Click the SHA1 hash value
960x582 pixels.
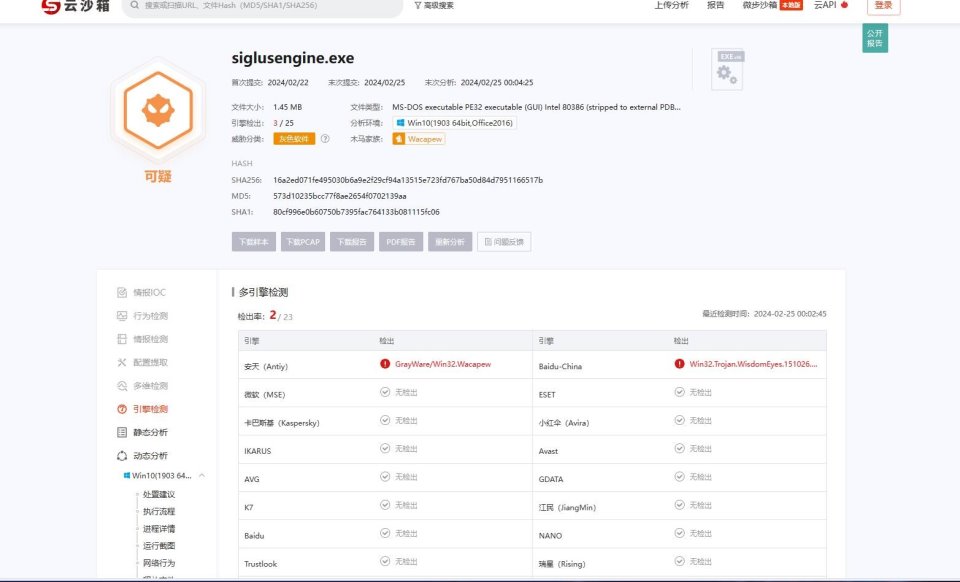pos(356,212)
